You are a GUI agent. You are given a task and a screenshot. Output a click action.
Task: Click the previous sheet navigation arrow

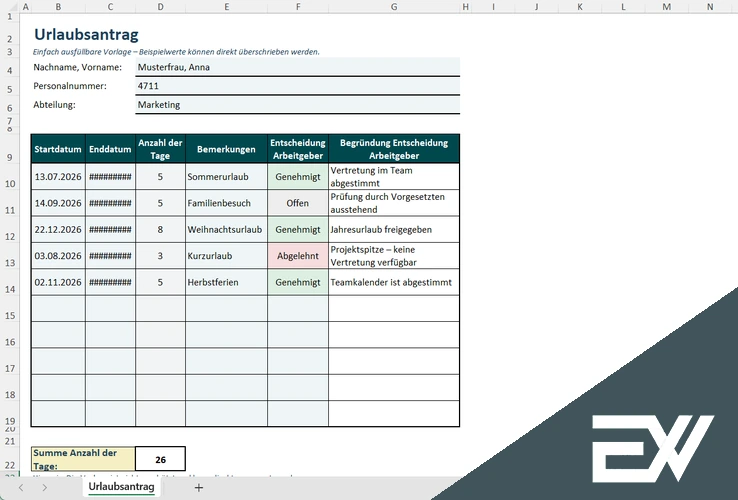tap(22, 488)
